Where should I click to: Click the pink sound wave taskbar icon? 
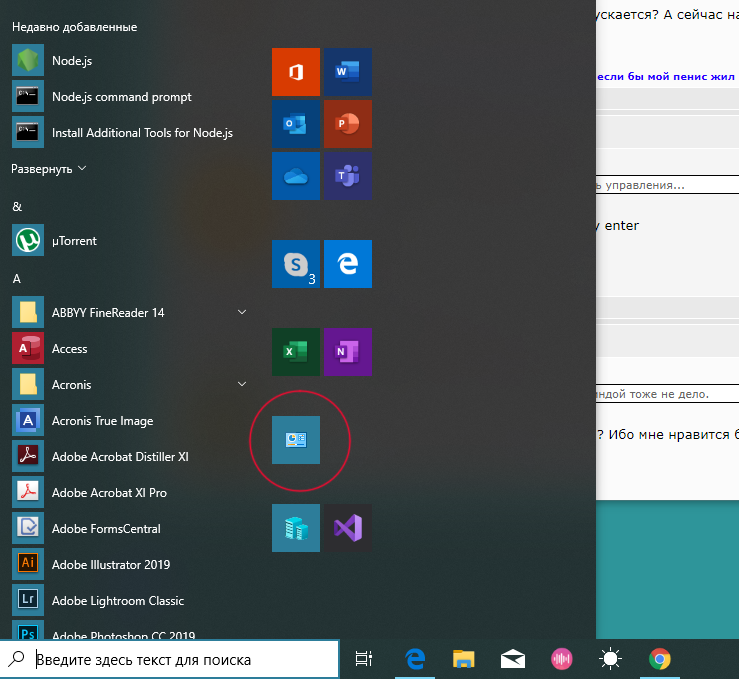click(x=561, y=659)
